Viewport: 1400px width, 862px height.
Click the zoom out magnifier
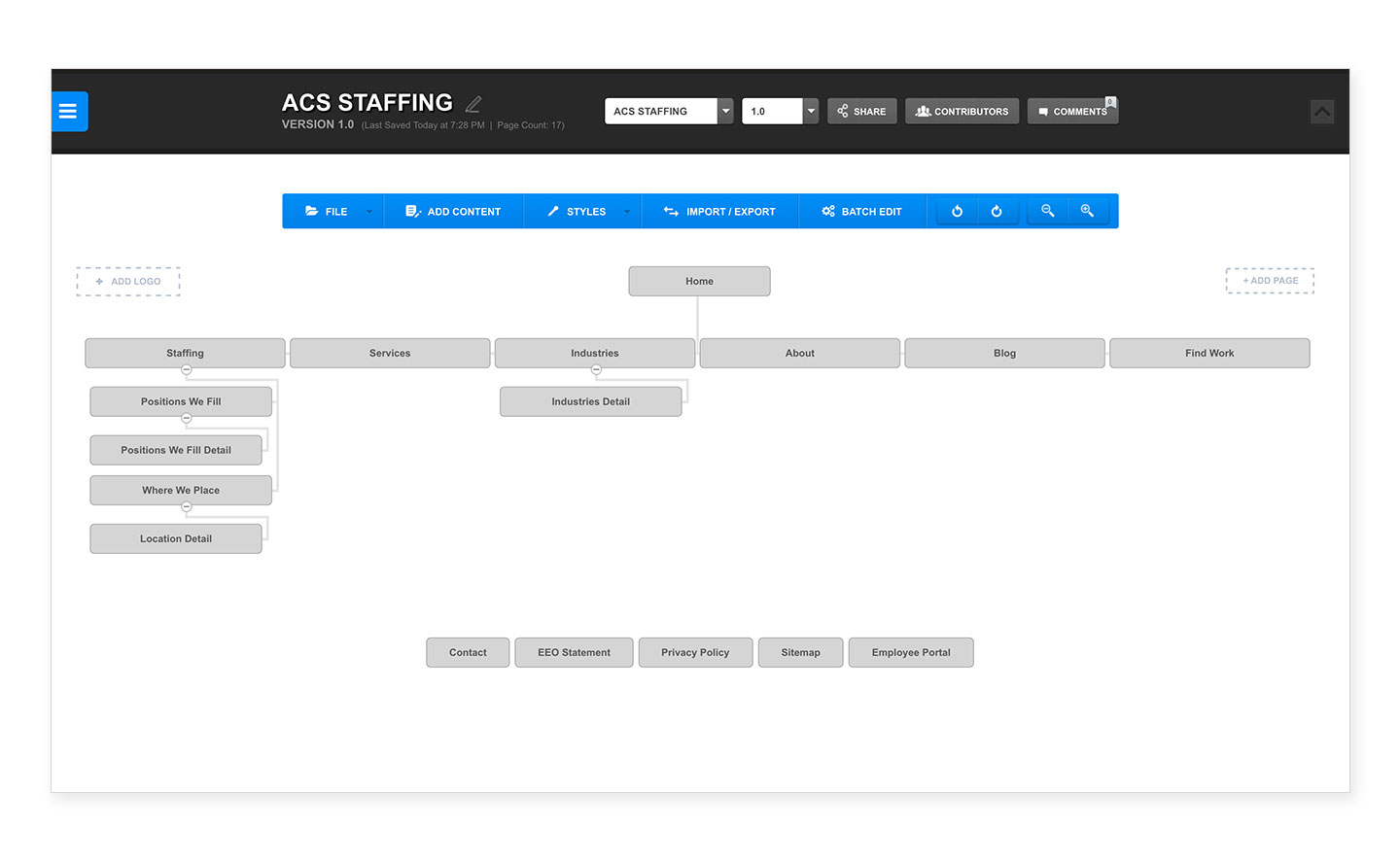[1047, 211]
